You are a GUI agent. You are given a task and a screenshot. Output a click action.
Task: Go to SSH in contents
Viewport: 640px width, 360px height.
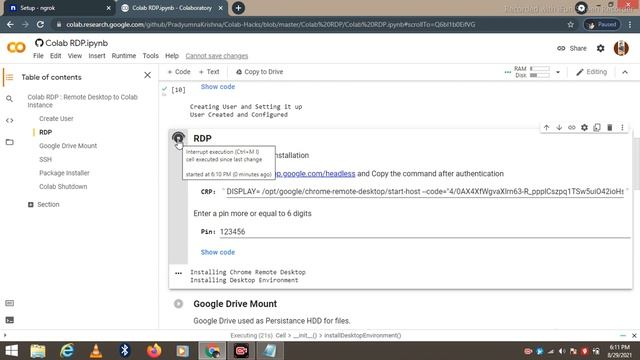click(45, 160)
